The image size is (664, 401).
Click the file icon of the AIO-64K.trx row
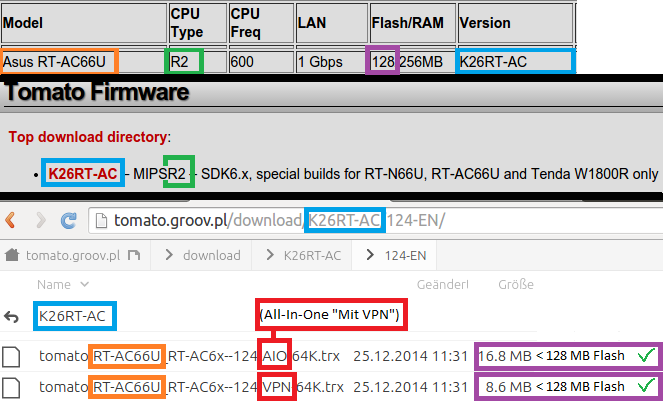11,357
